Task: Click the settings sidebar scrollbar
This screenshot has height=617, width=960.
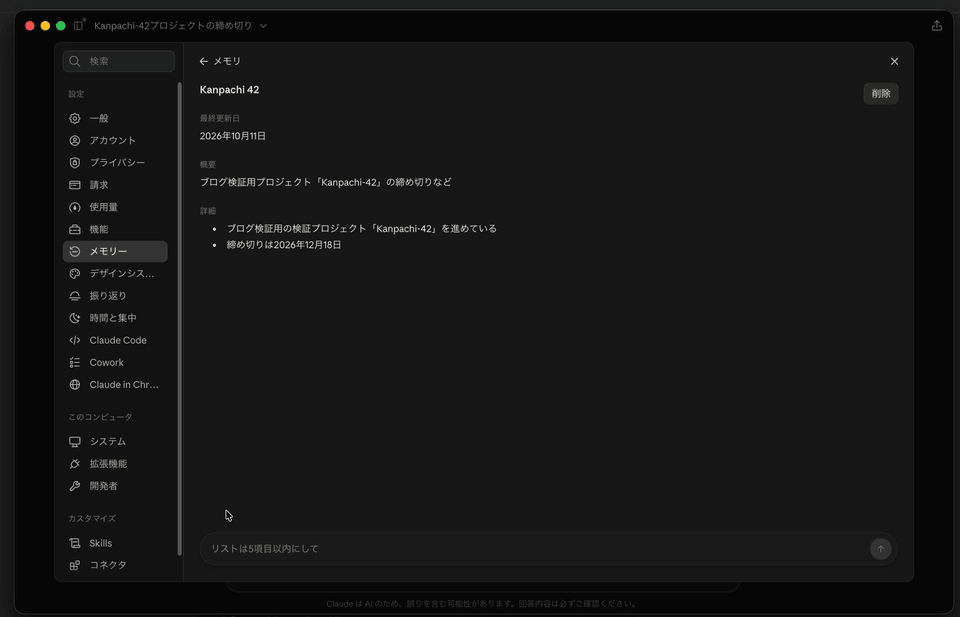Action: point(179,318)
